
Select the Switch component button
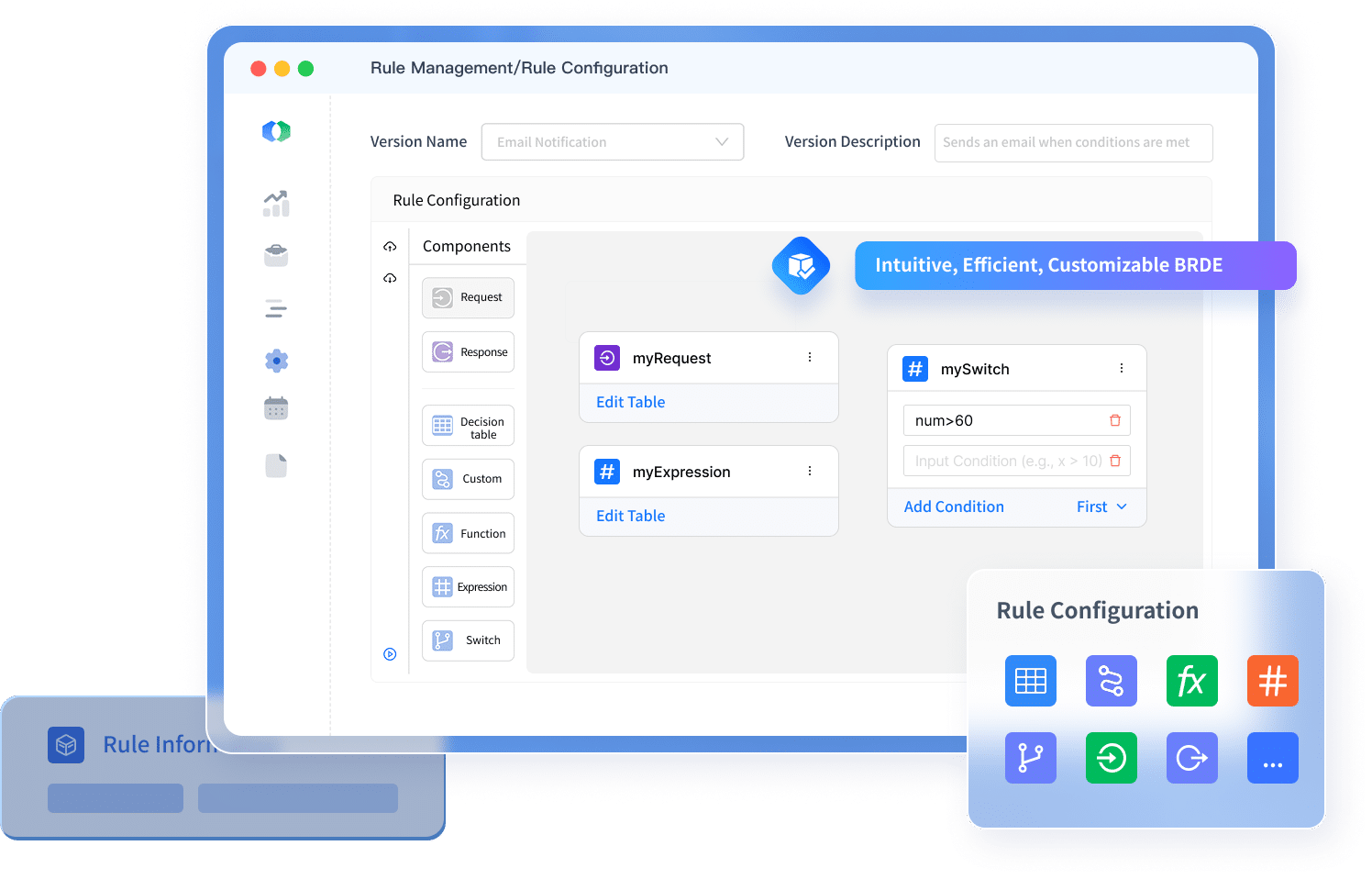(x=468, y=640)
